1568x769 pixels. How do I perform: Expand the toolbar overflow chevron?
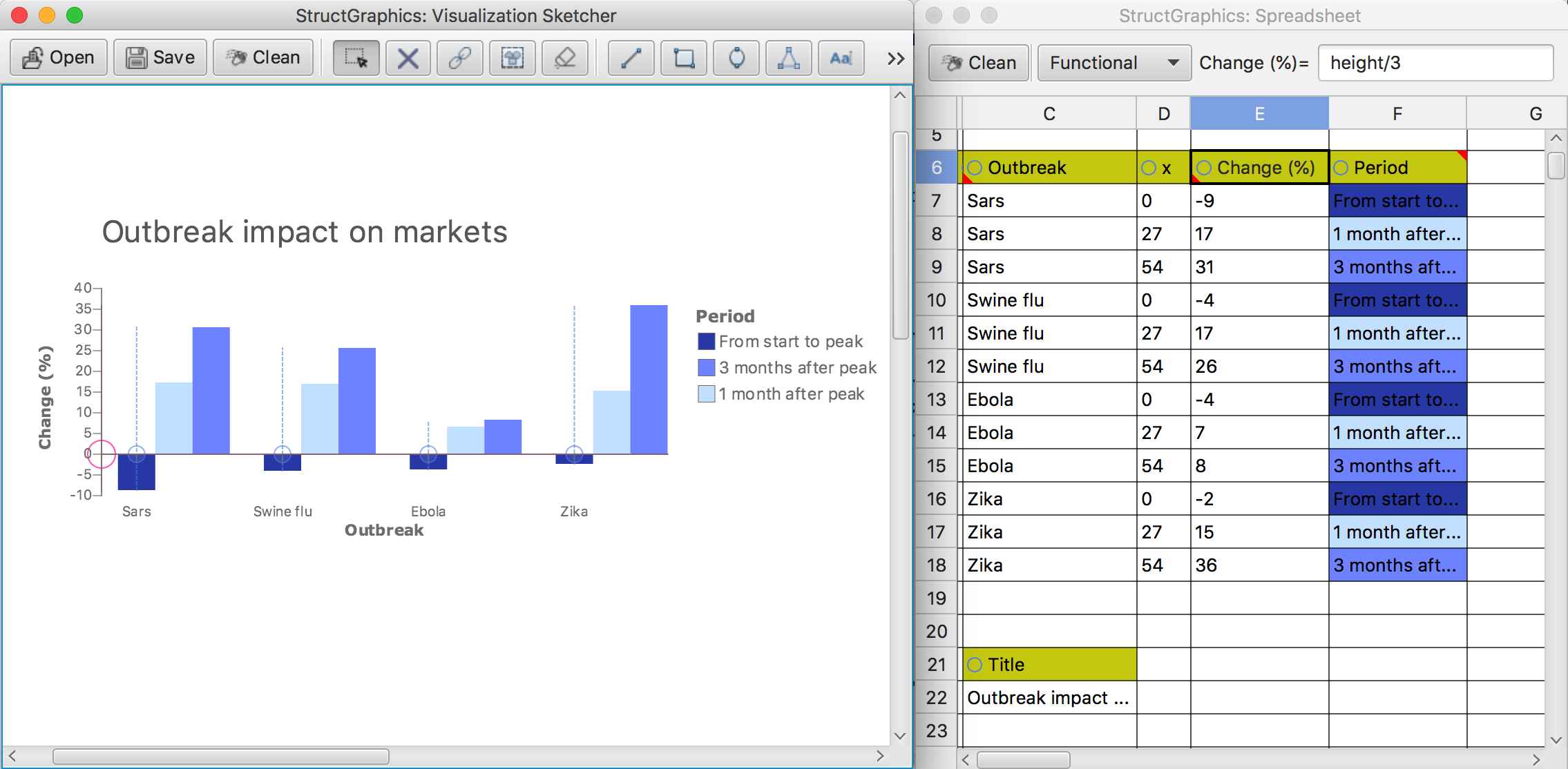(896, 58)
